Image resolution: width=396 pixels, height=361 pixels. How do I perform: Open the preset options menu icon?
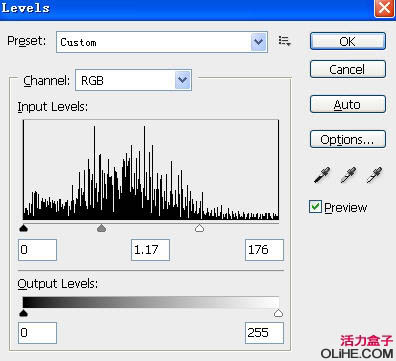click(x=284, y=41)
